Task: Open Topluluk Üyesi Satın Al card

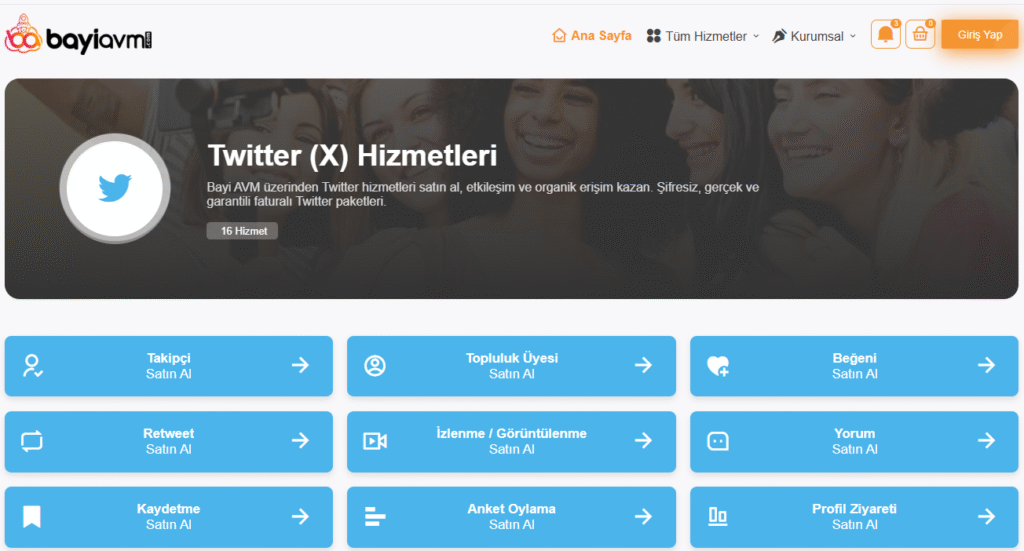Action: point(511,366)
